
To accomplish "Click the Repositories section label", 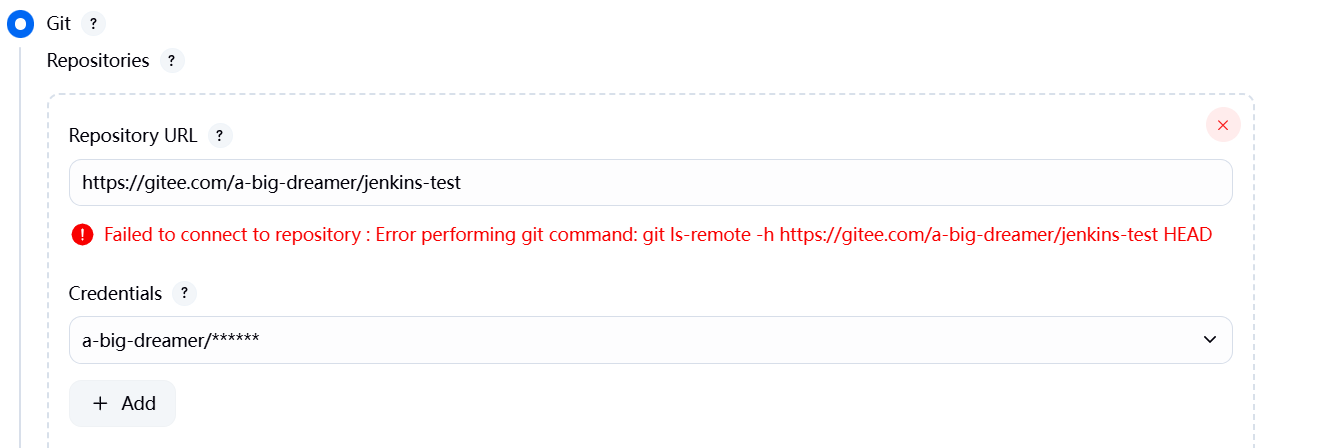I will click(98, 61).
